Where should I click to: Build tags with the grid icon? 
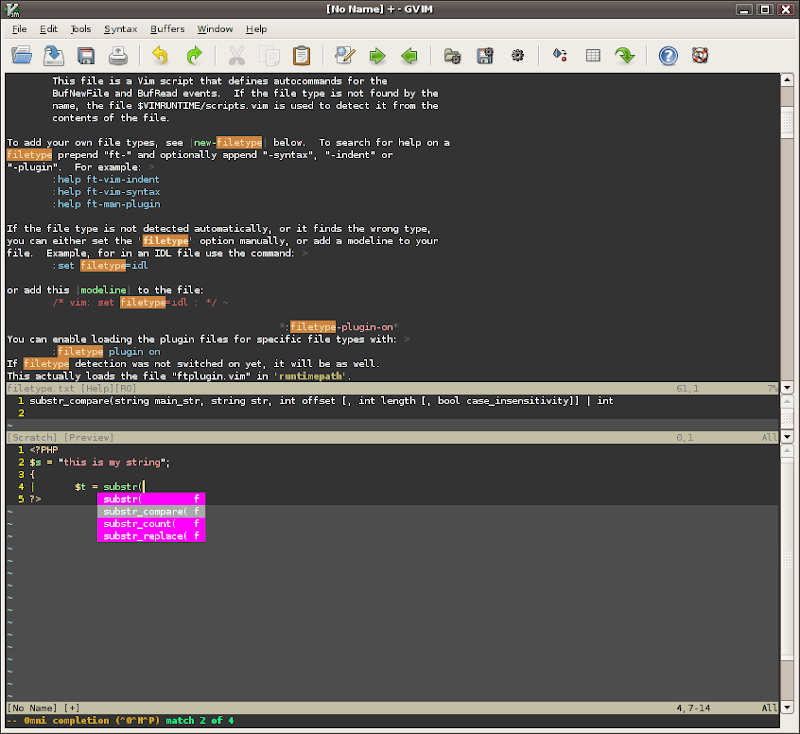593,55
